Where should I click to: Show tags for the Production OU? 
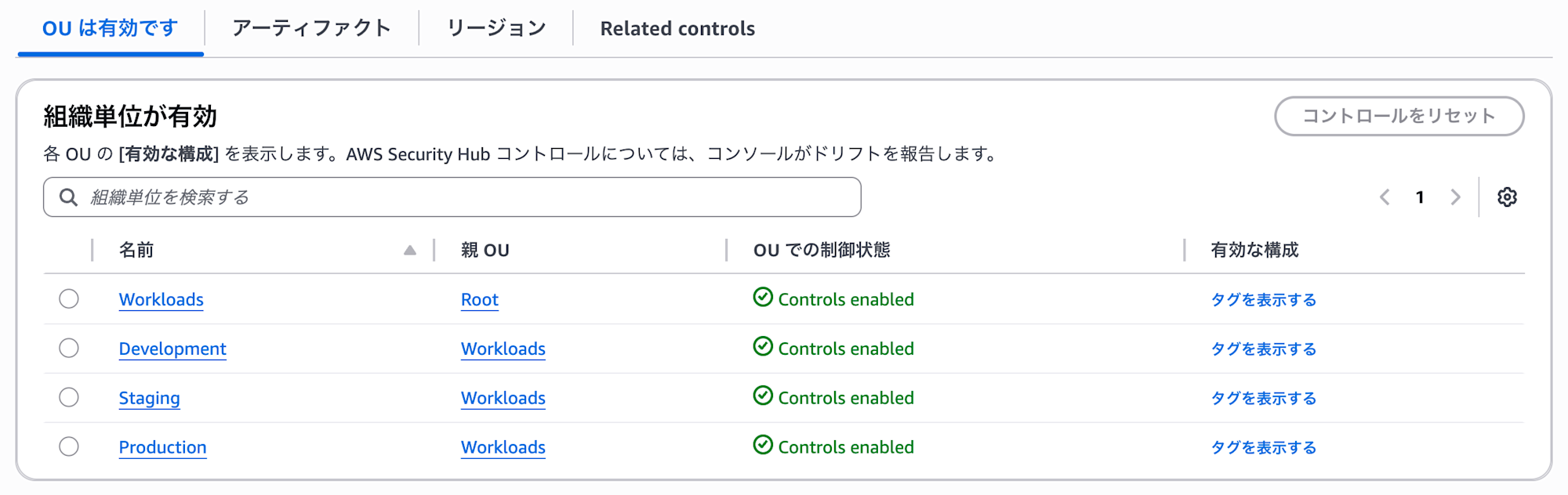tap(1263, 446)
